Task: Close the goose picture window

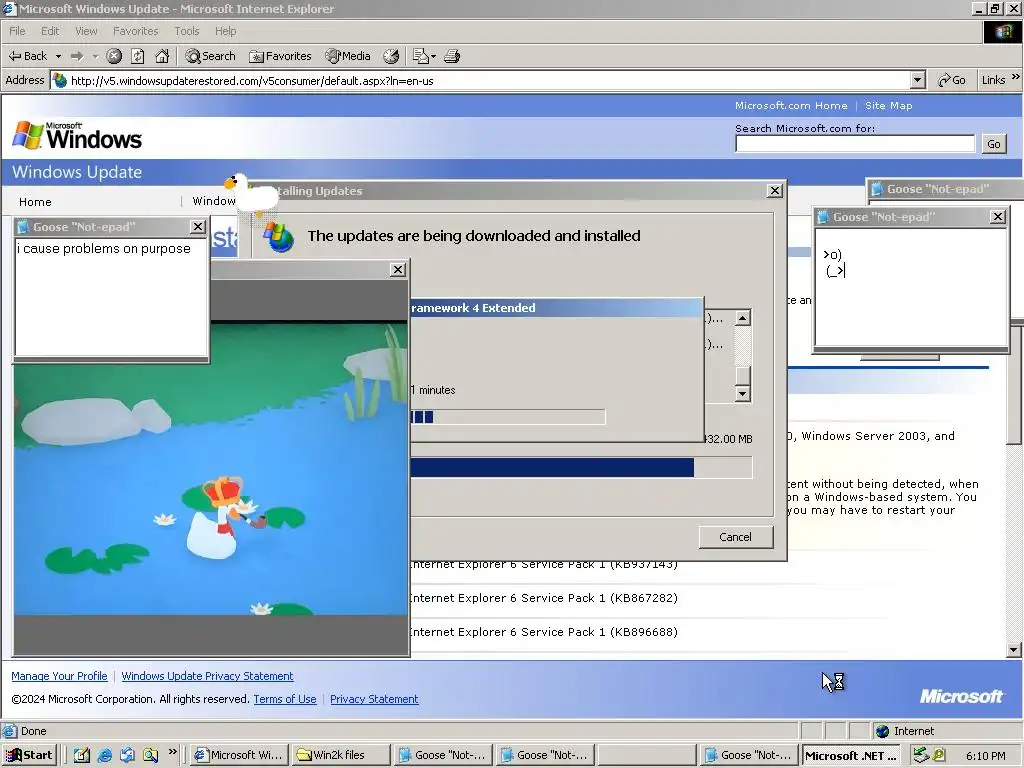Action: click(398, 270)
